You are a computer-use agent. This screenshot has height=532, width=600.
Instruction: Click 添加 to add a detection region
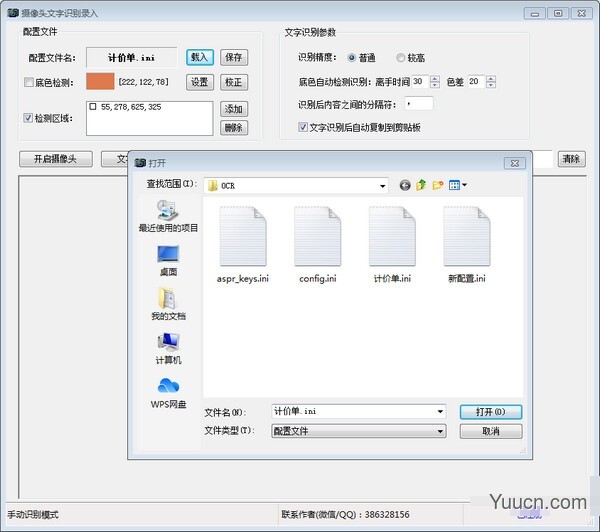coord(234,109)
